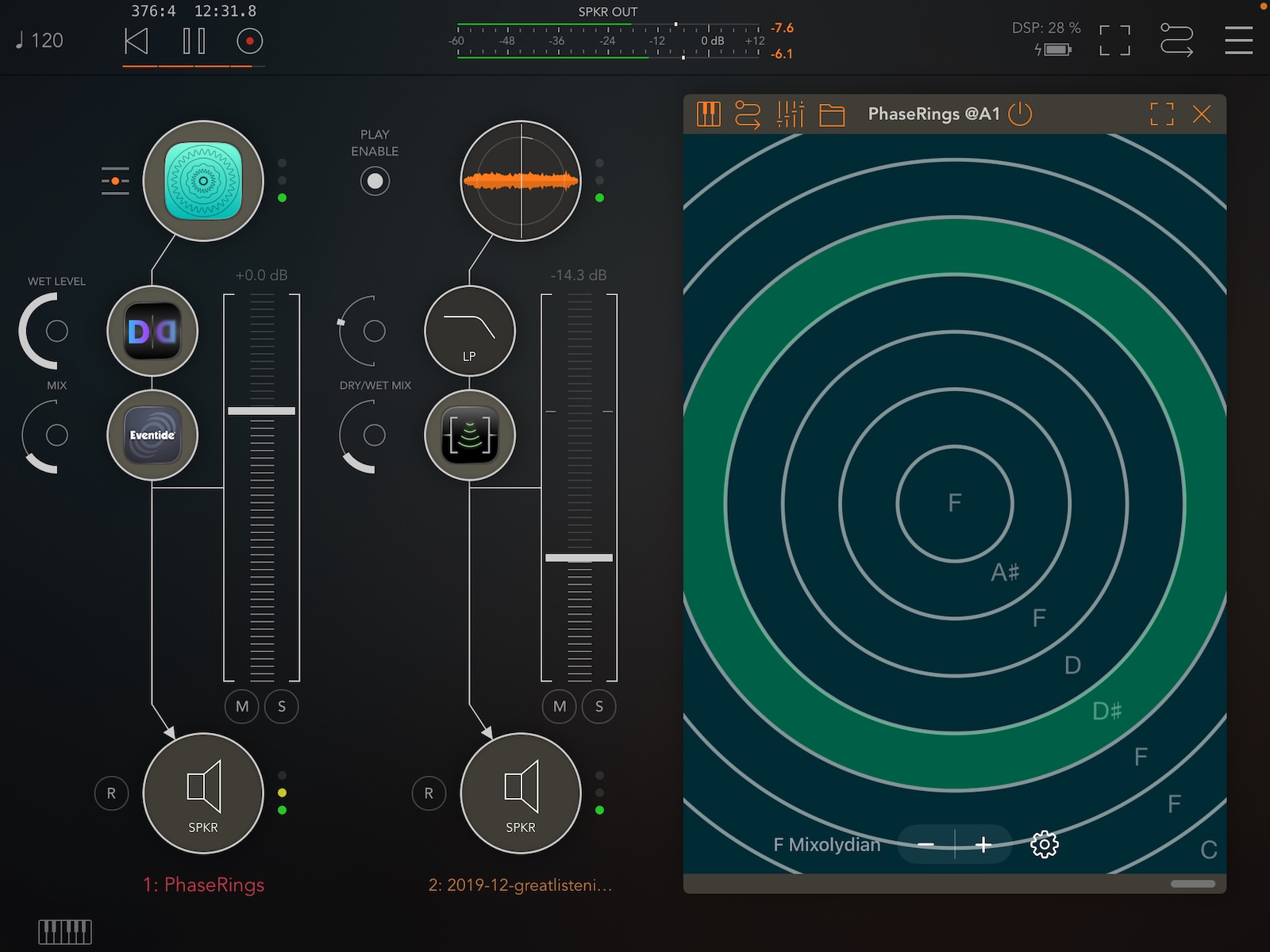
Task: Click the plugin window bottom scrollbar handle
Action: [1193, 884]
